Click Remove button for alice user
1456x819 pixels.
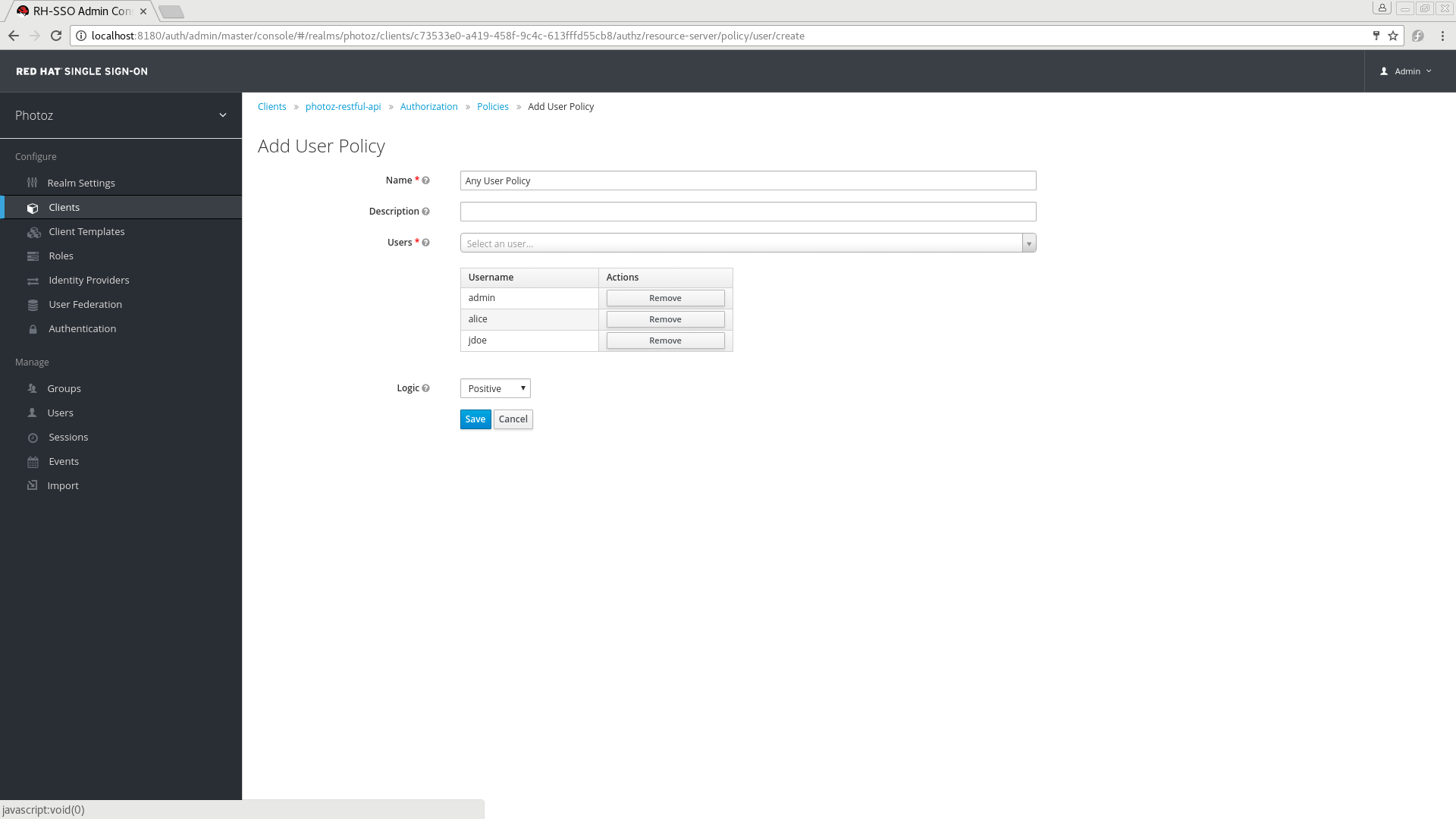coord(665,318)
